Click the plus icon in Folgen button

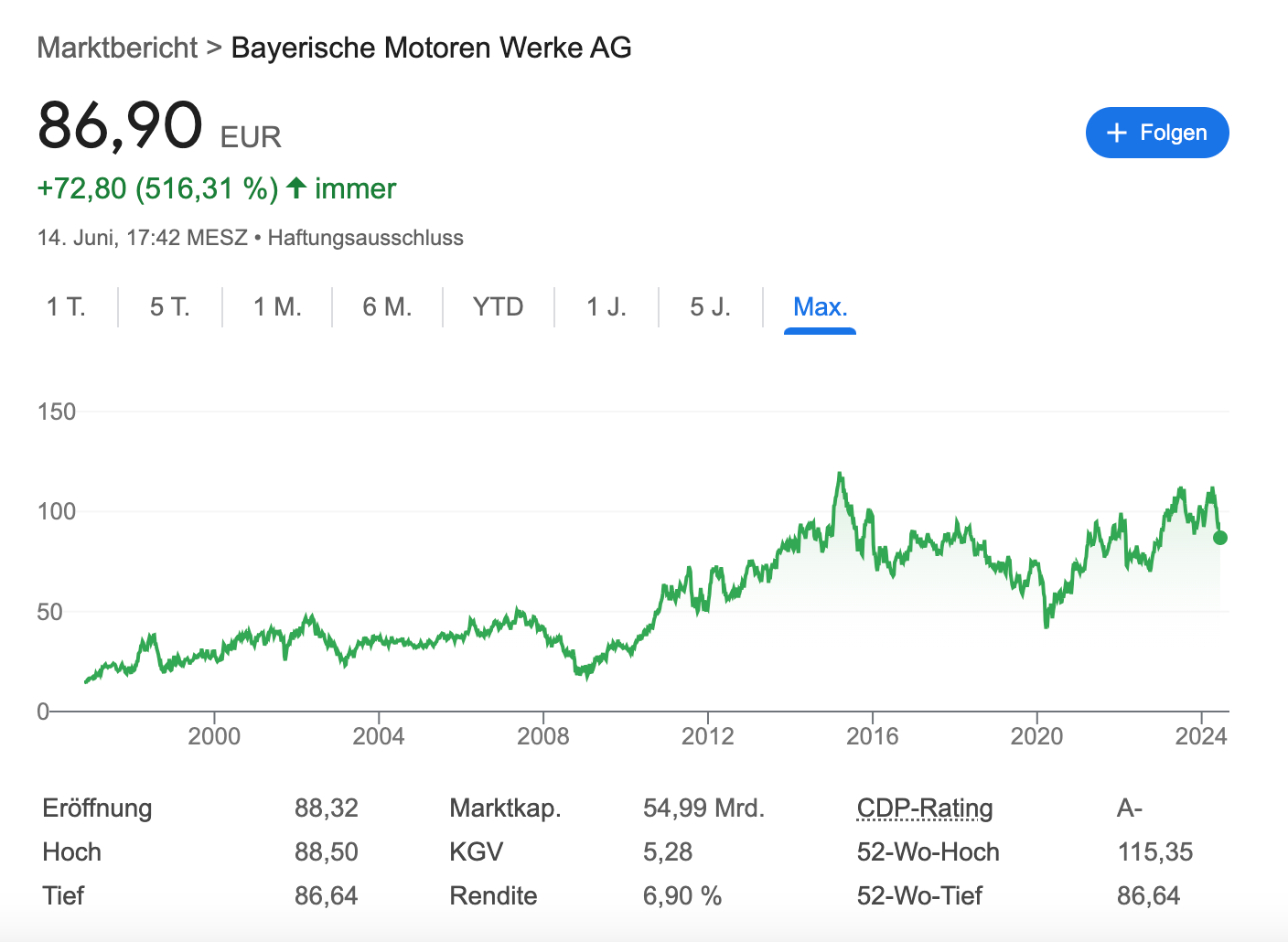click(x=1116, y=133)
